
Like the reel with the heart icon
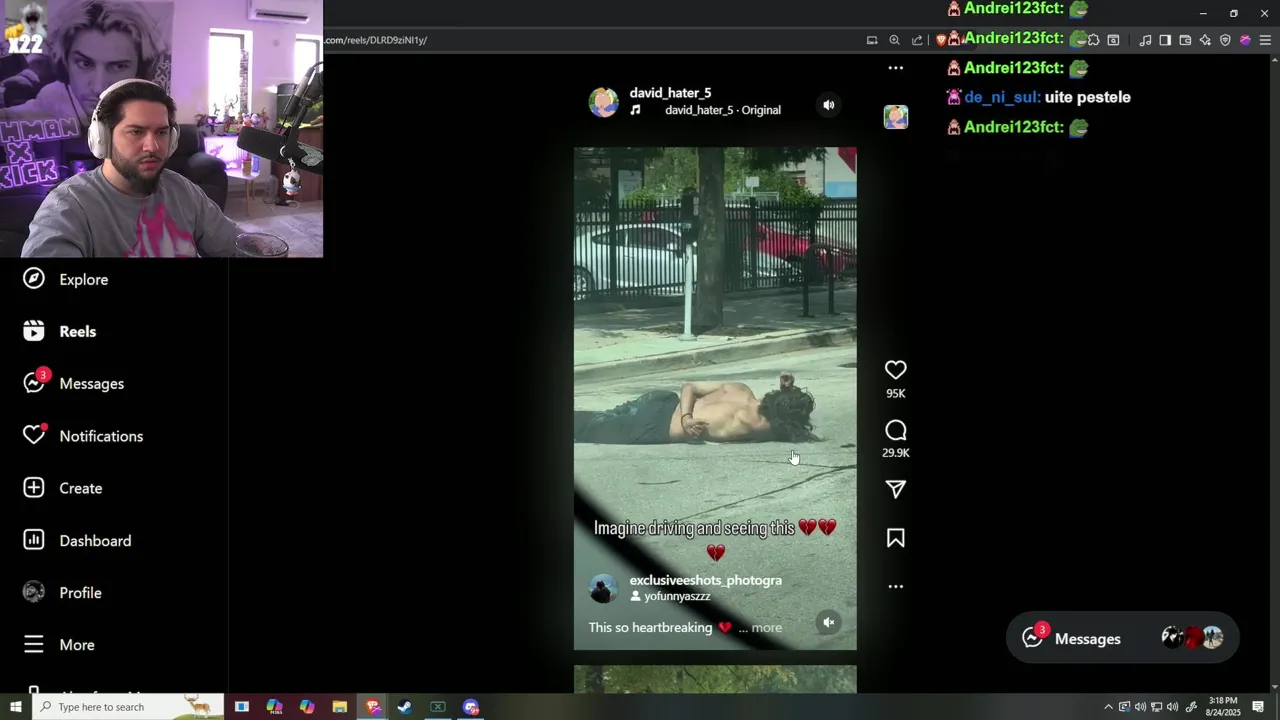tap(895, 370)
